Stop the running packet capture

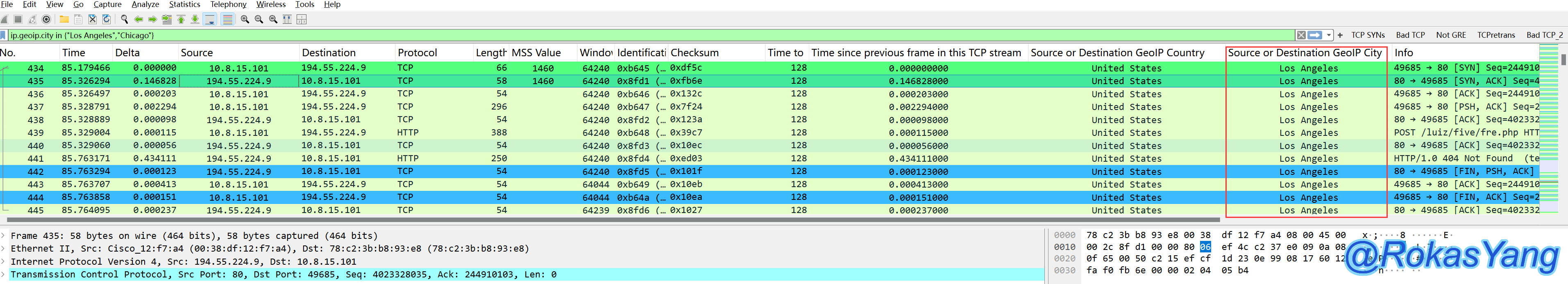(x=18, y=20)
